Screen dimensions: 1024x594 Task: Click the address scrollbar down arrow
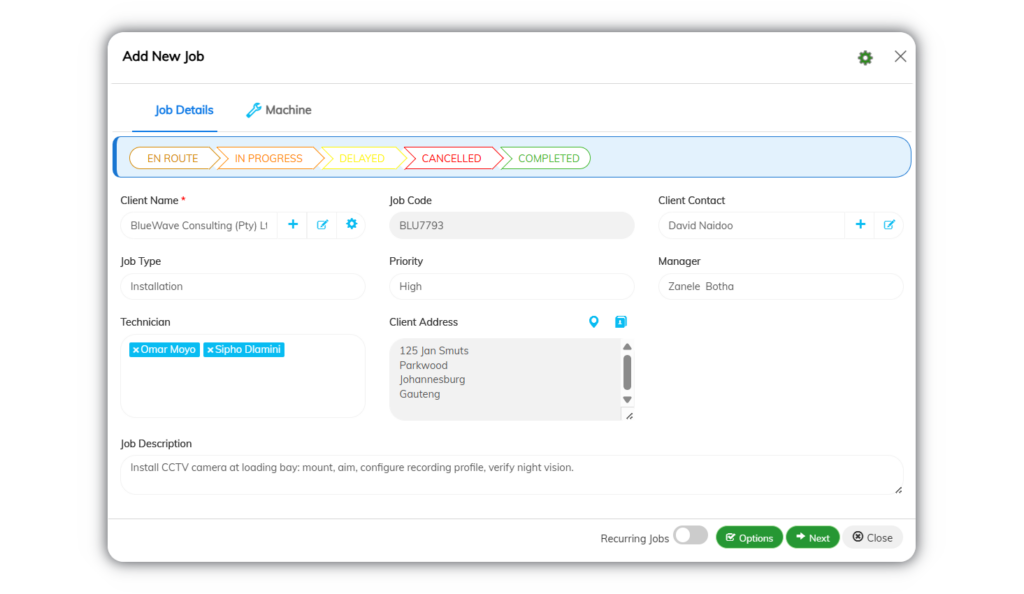[x=627, y=399]
